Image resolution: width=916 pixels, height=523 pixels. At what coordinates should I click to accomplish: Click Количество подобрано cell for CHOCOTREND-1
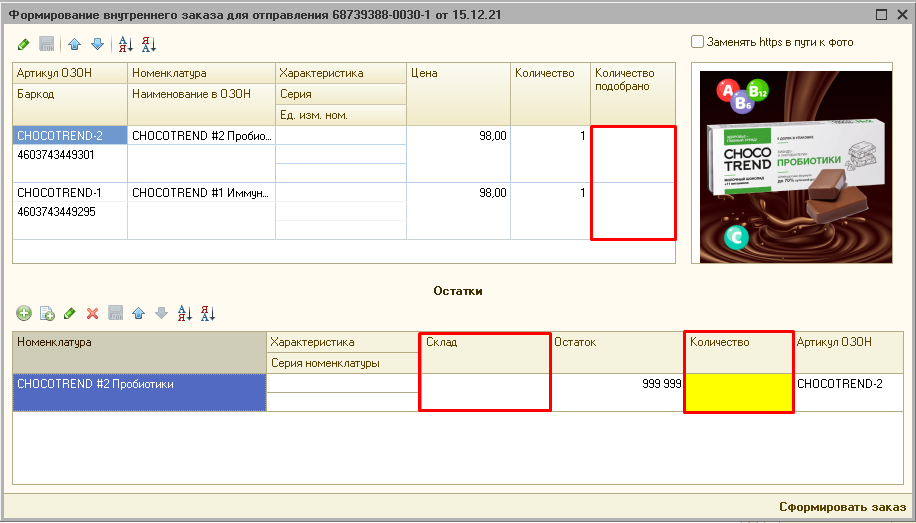pyautogui.click(x=633, y=211)
